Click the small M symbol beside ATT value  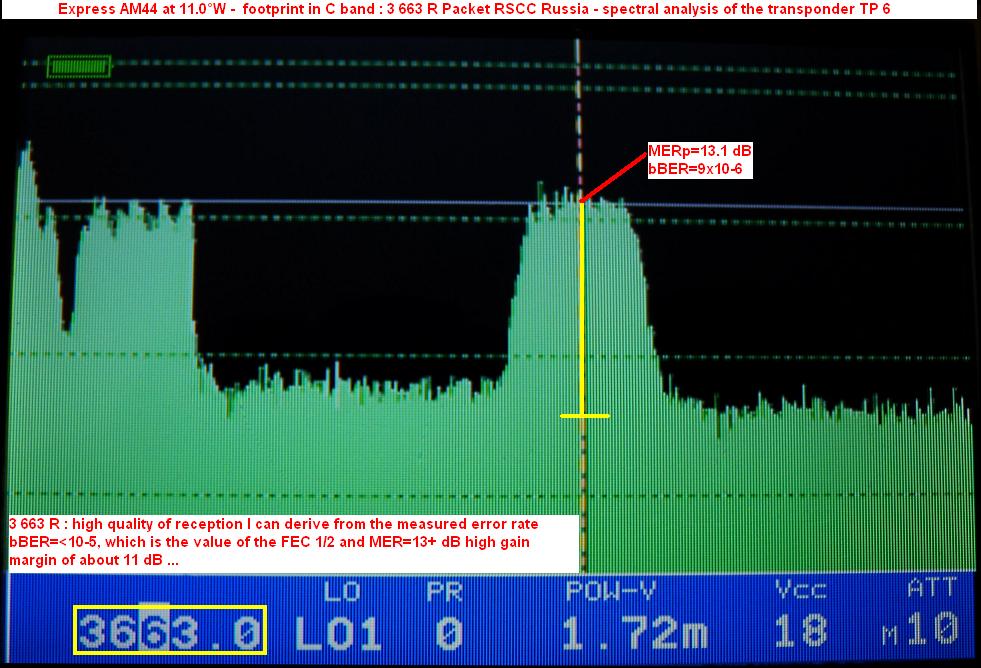[x=887, y=633]
